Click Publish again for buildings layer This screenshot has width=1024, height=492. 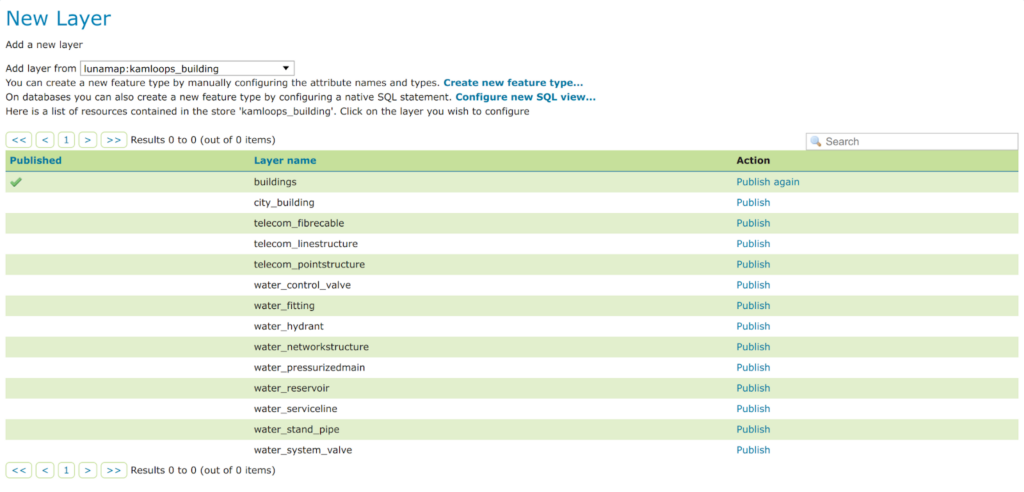pos(767,182)
